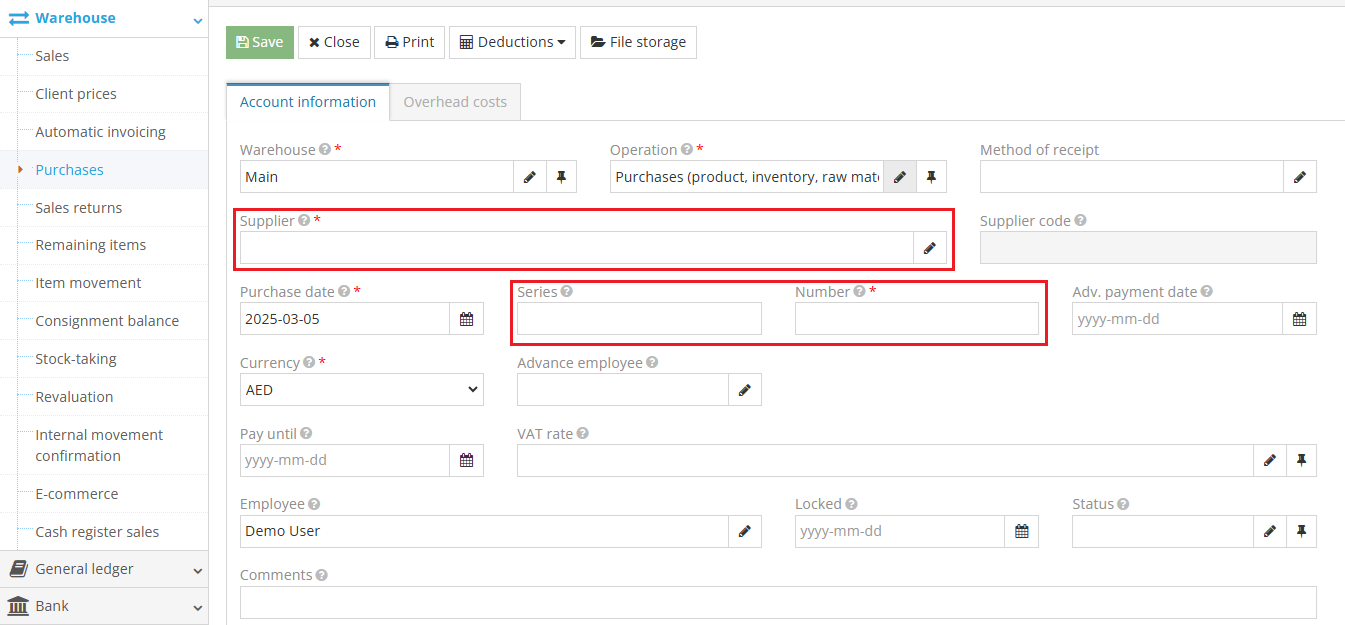Collapse the Warehouse sidebar menu
The height and width of the screenshot is (625, 1345).
point(196,18)
